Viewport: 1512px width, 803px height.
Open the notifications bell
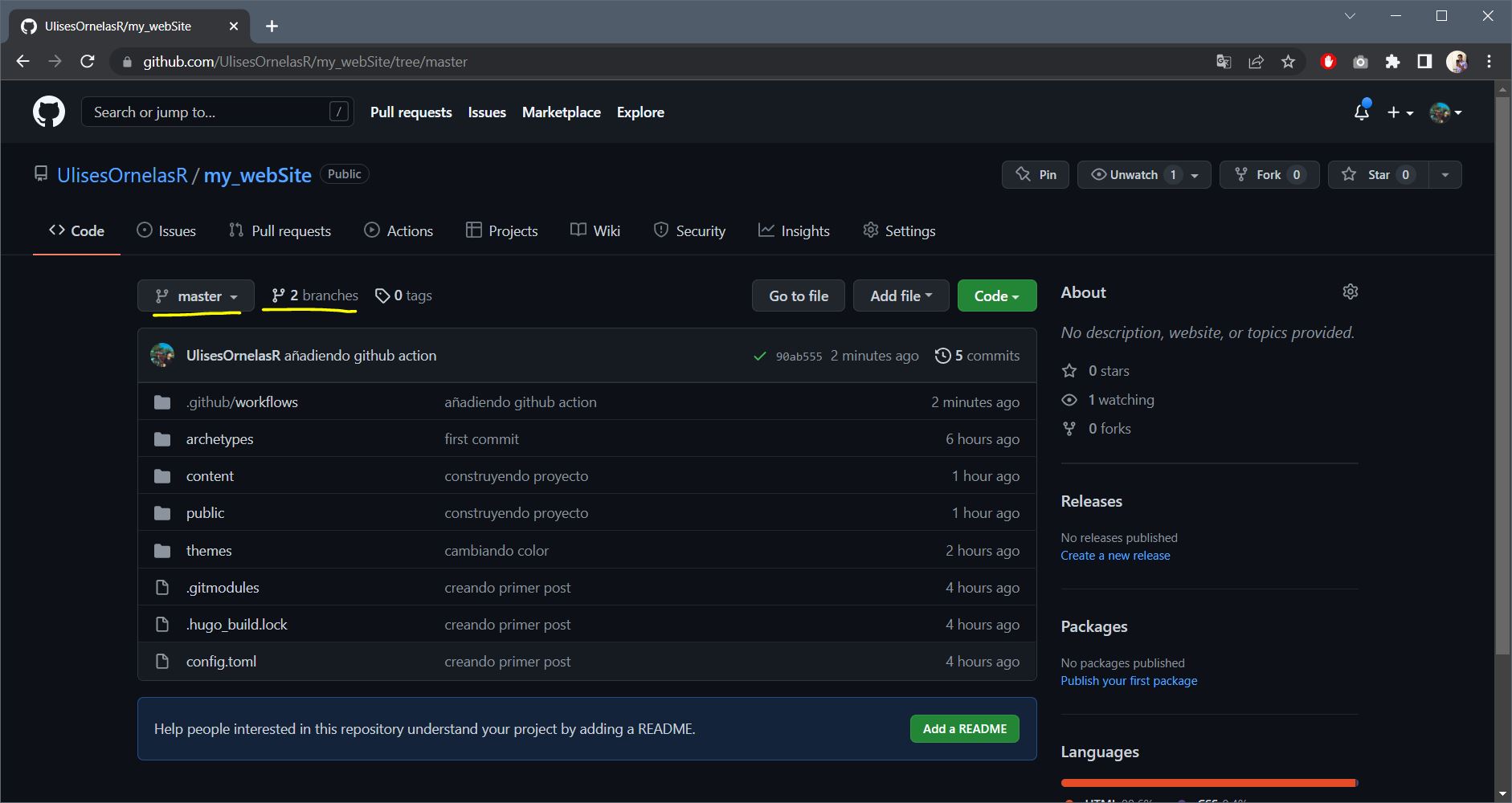(1361, 112)
